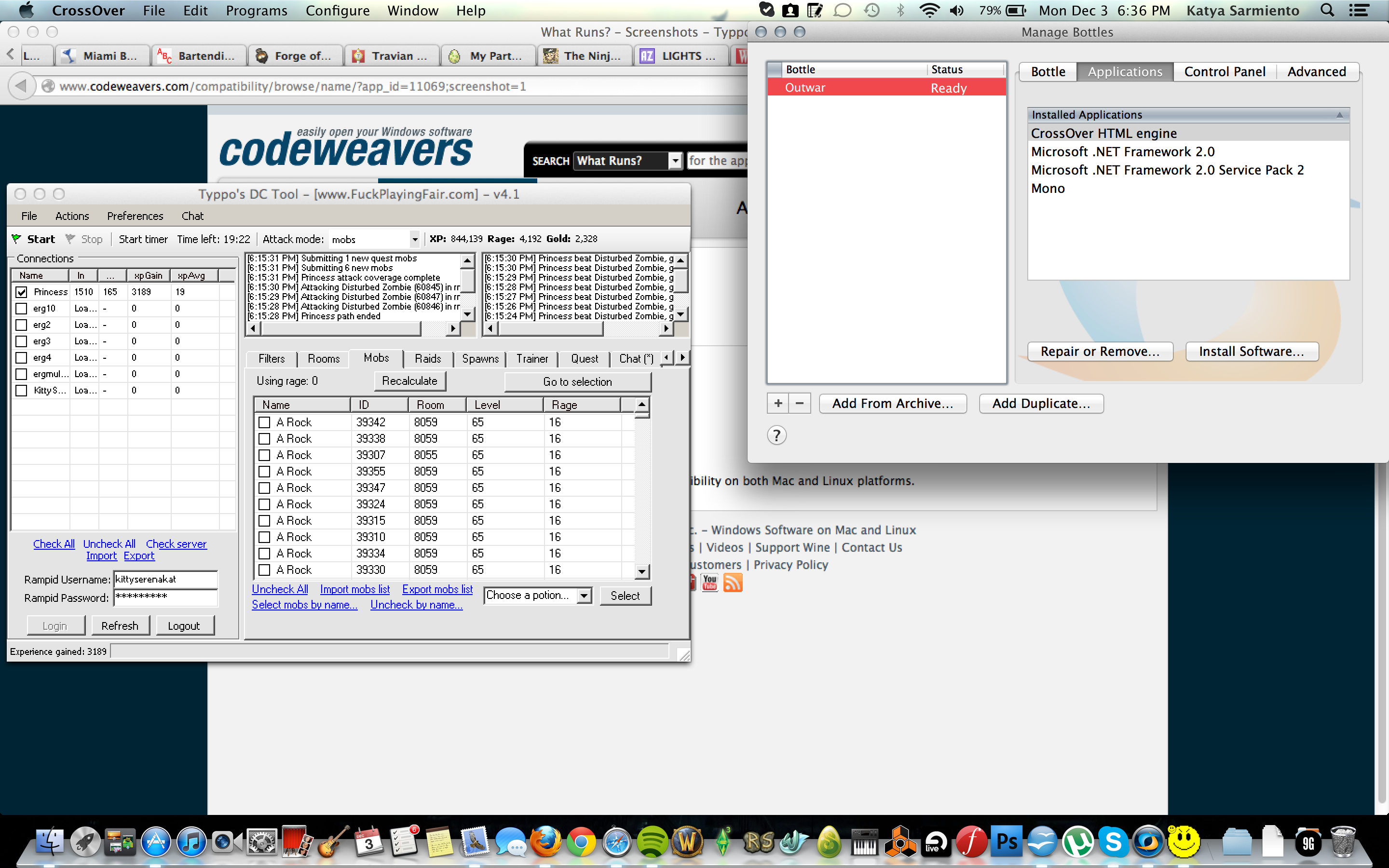1389x868 pixels.
Task: Open help via question mark icon in Manage Bottles
Action: [776, 435]
